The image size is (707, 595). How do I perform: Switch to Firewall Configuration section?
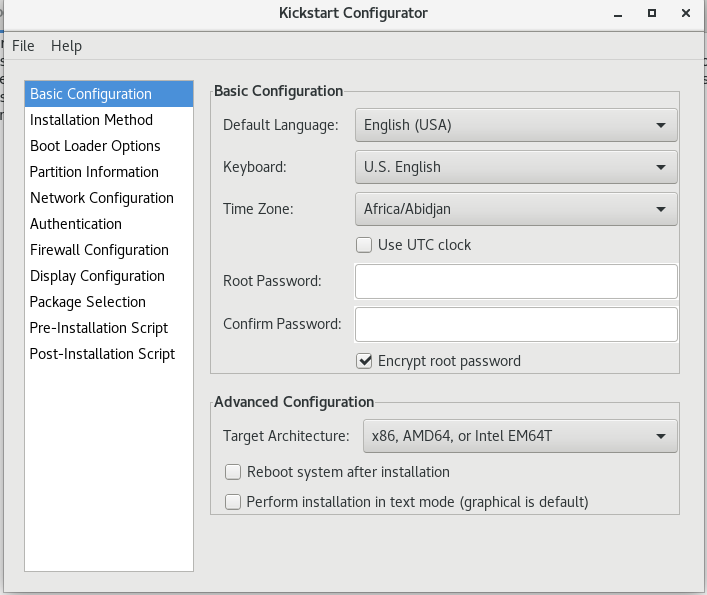(99, 250)
